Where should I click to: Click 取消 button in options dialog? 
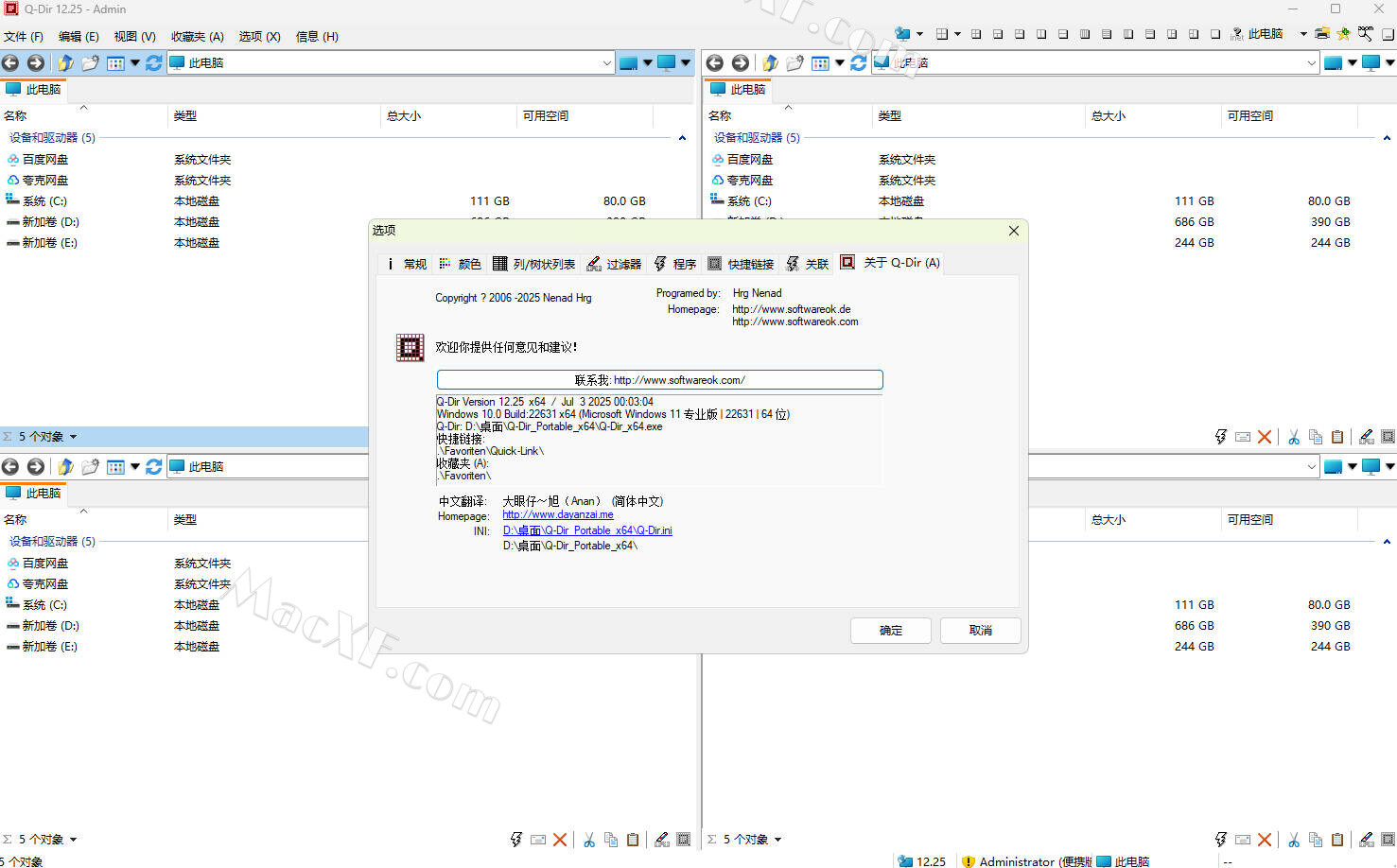tap(981, 631)
